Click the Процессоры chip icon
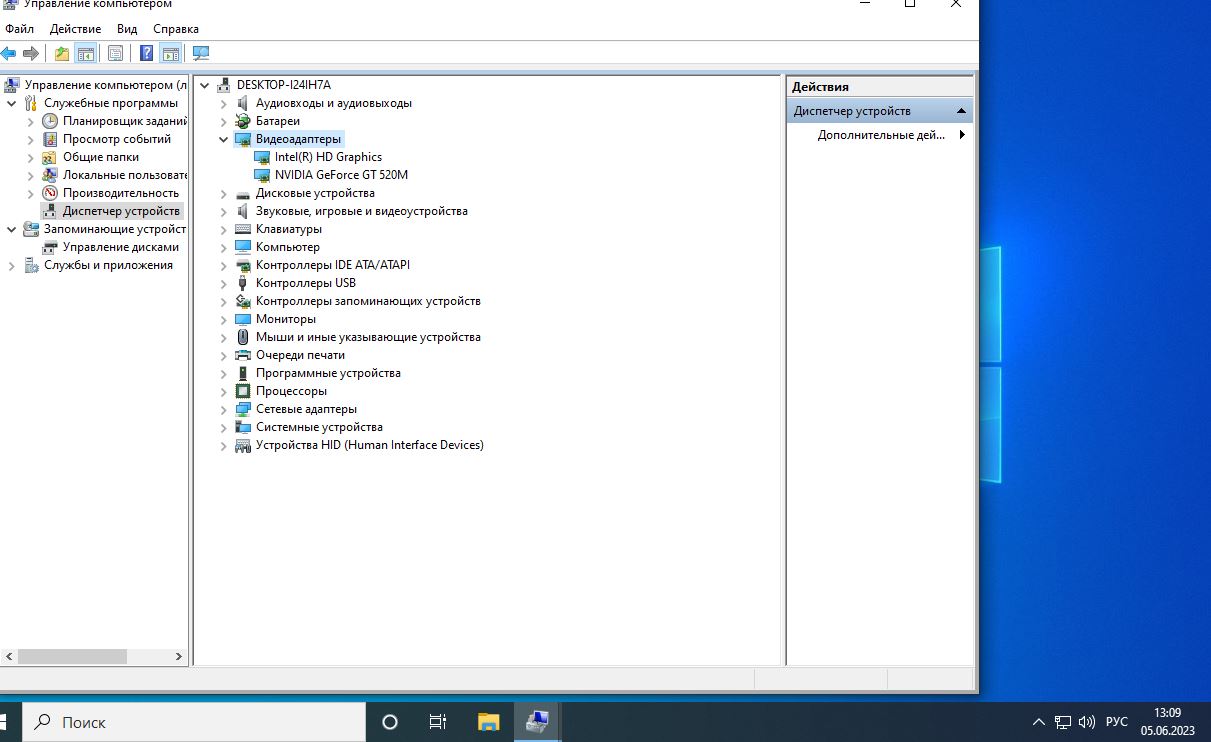Viewport: 1211px width, 742px height. point(243,391)
